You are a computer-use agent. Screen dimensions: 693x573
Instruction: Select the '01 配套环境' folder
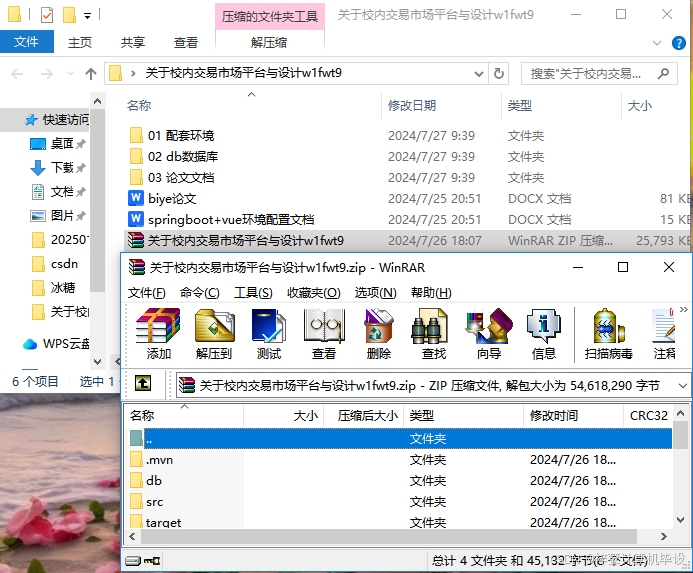coord(172,135)
